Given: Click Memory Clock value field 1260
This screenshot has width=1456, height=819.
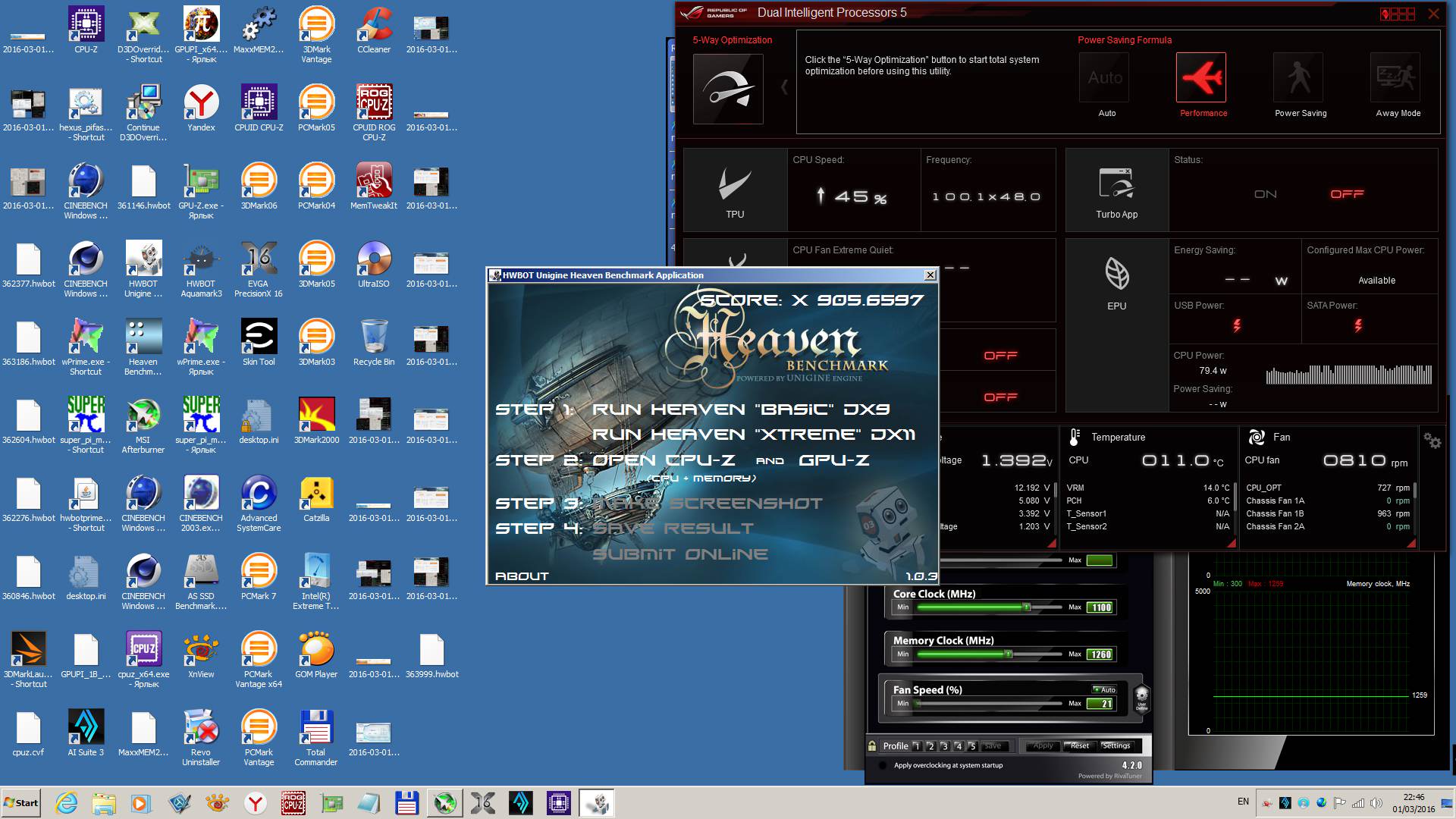Looking at the screenshot, I should (1101, 654).
